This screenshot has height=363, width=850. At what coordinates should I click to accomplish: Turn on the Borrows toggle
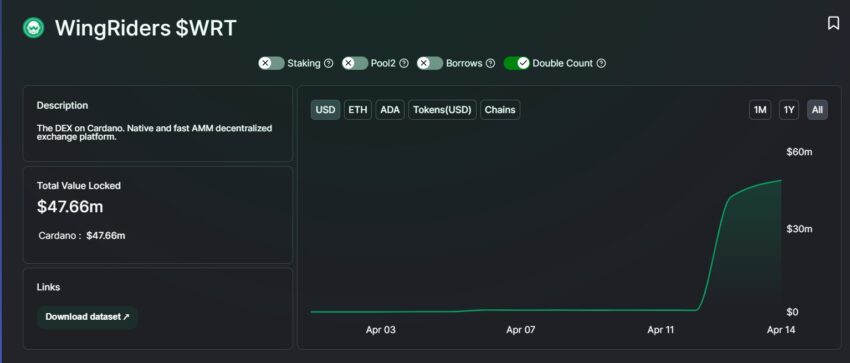430,63
